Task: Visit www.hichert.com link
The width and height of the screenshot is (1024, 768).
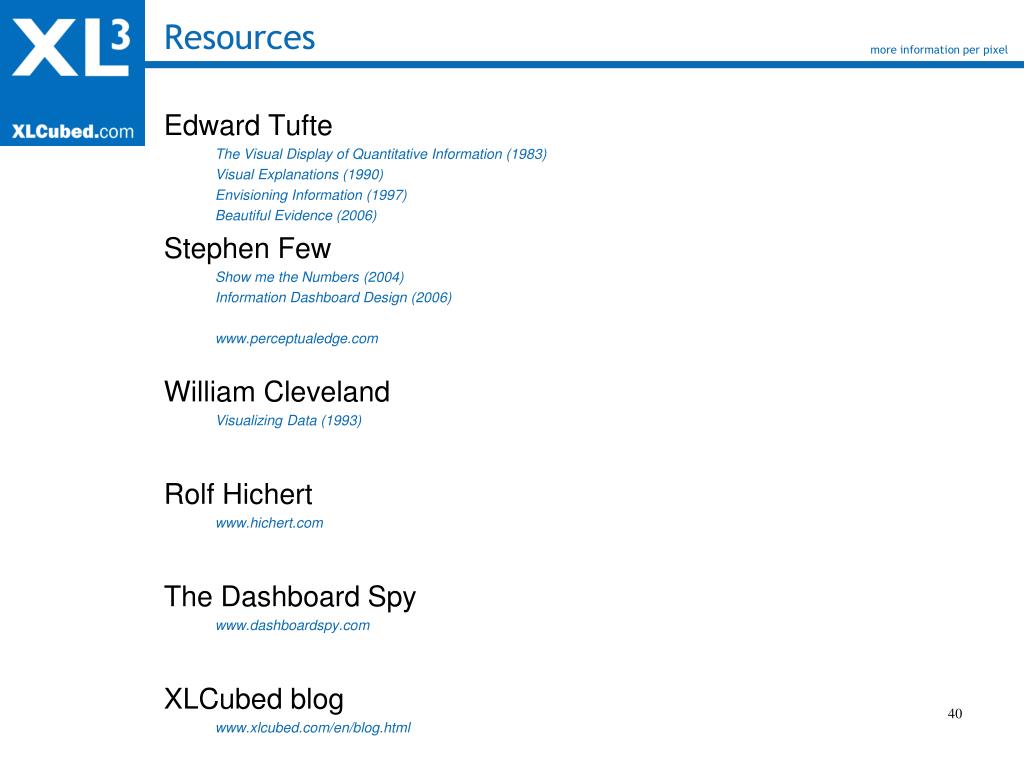Action: click(270, 523)
